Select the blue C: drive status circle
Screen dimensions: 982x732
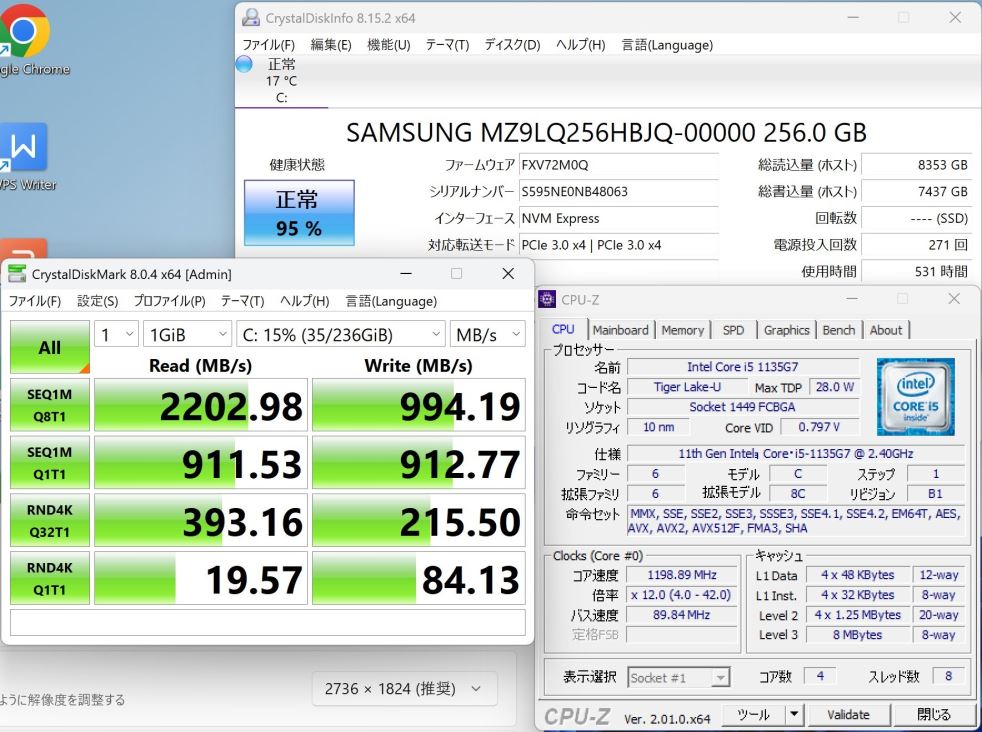pos(244,64)
